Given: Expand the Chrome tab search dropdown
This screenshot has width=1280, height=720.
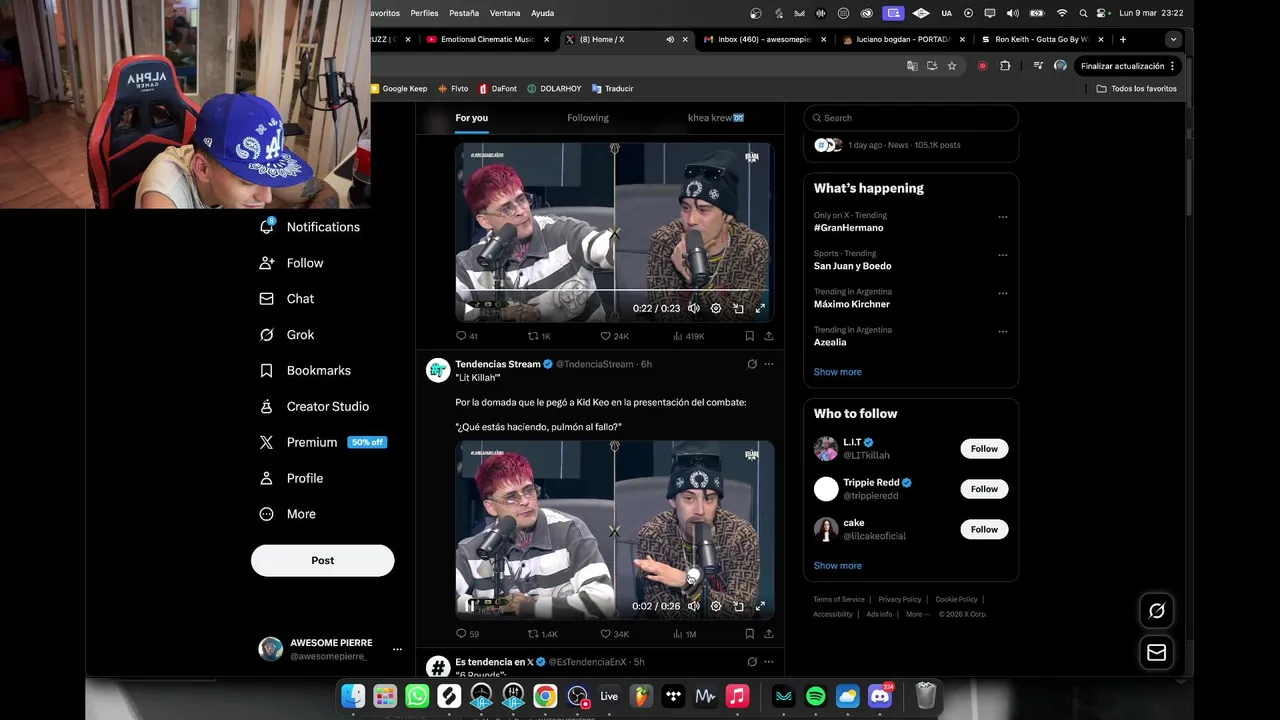Looking at the screenshot, I should coord(1173,40).
